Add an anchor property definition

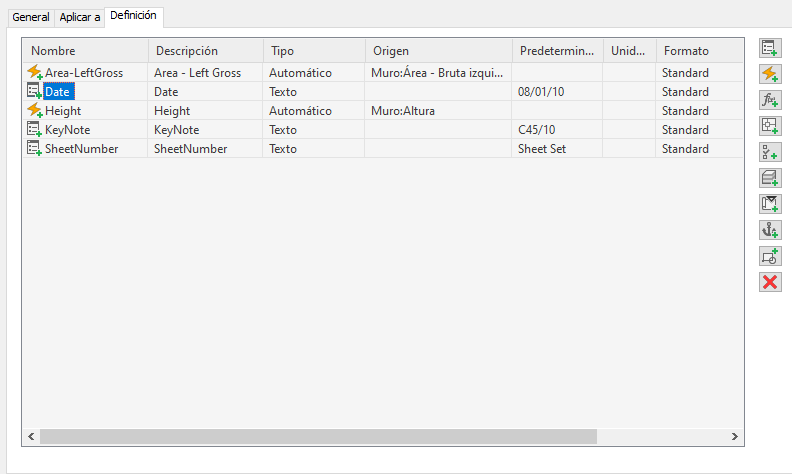click(770, 230)
